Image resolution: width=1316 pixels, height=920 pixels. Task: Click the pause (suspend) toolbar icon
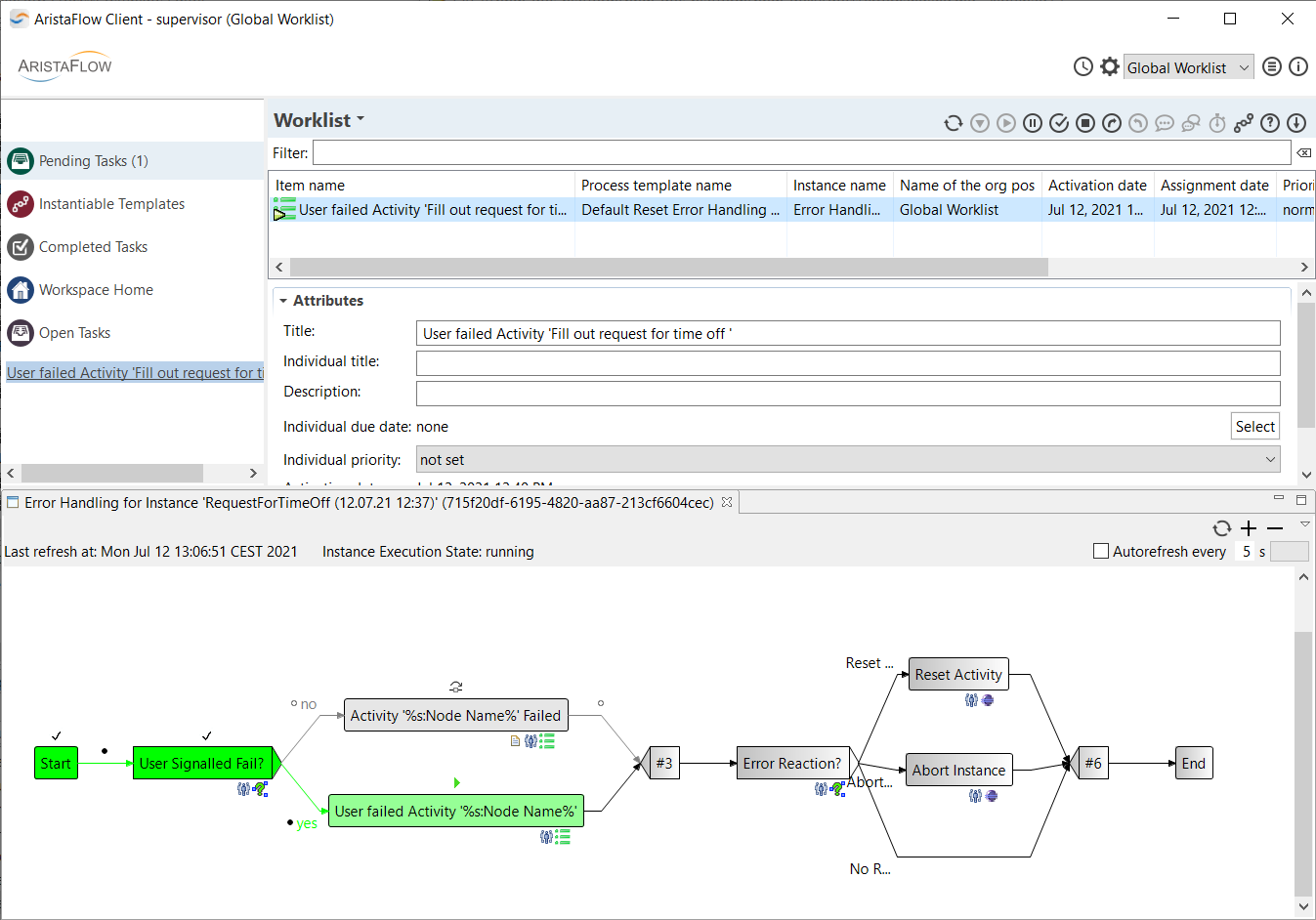click(1033, 123)
